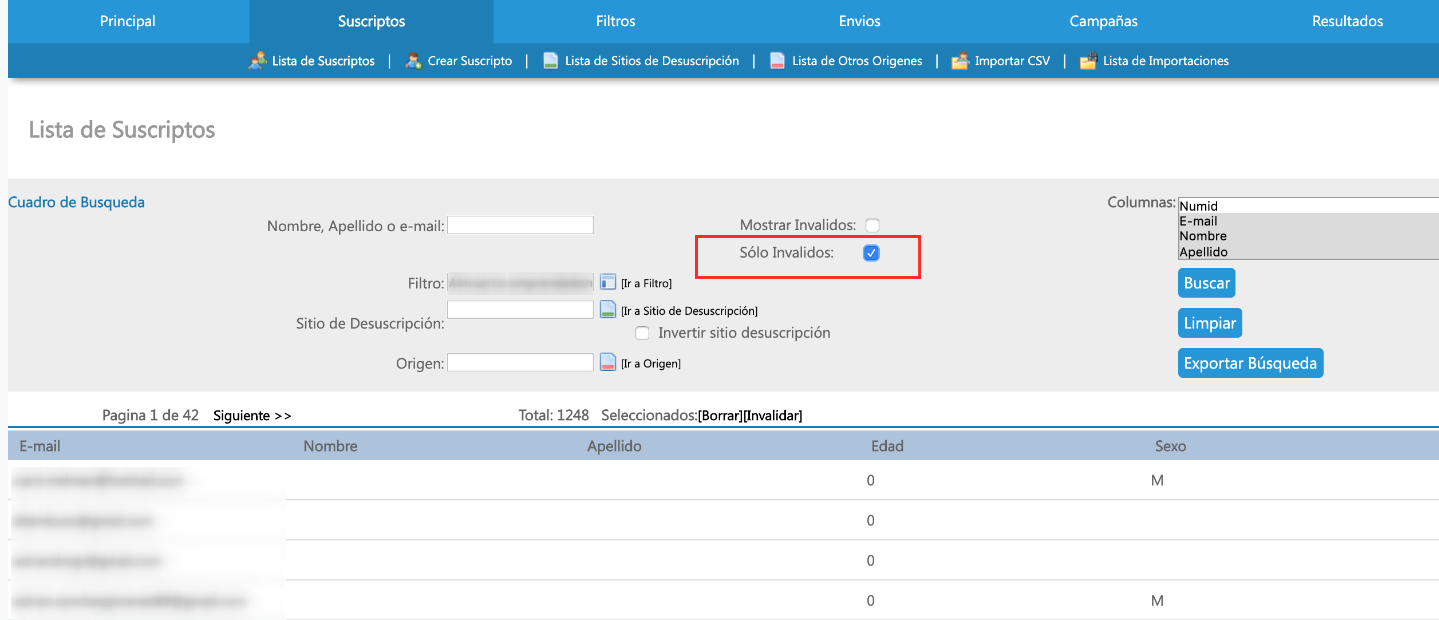Image resolution: width=1439 pixels, height=620 pixels.
Task: Click the [Invalidar] link for selected
Action: pyautogui.click(x=773, y=415)
